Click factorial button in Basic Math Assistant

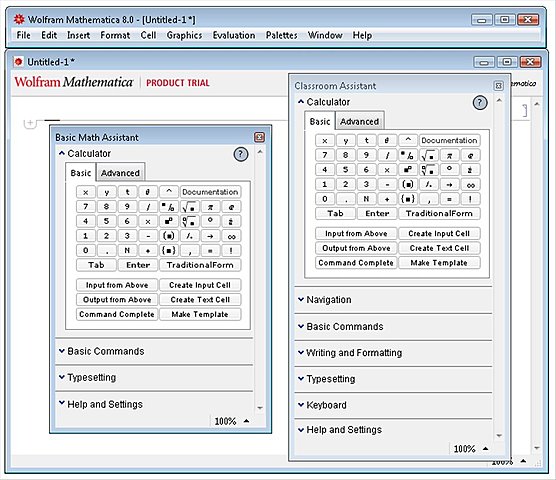pos(231,250)
